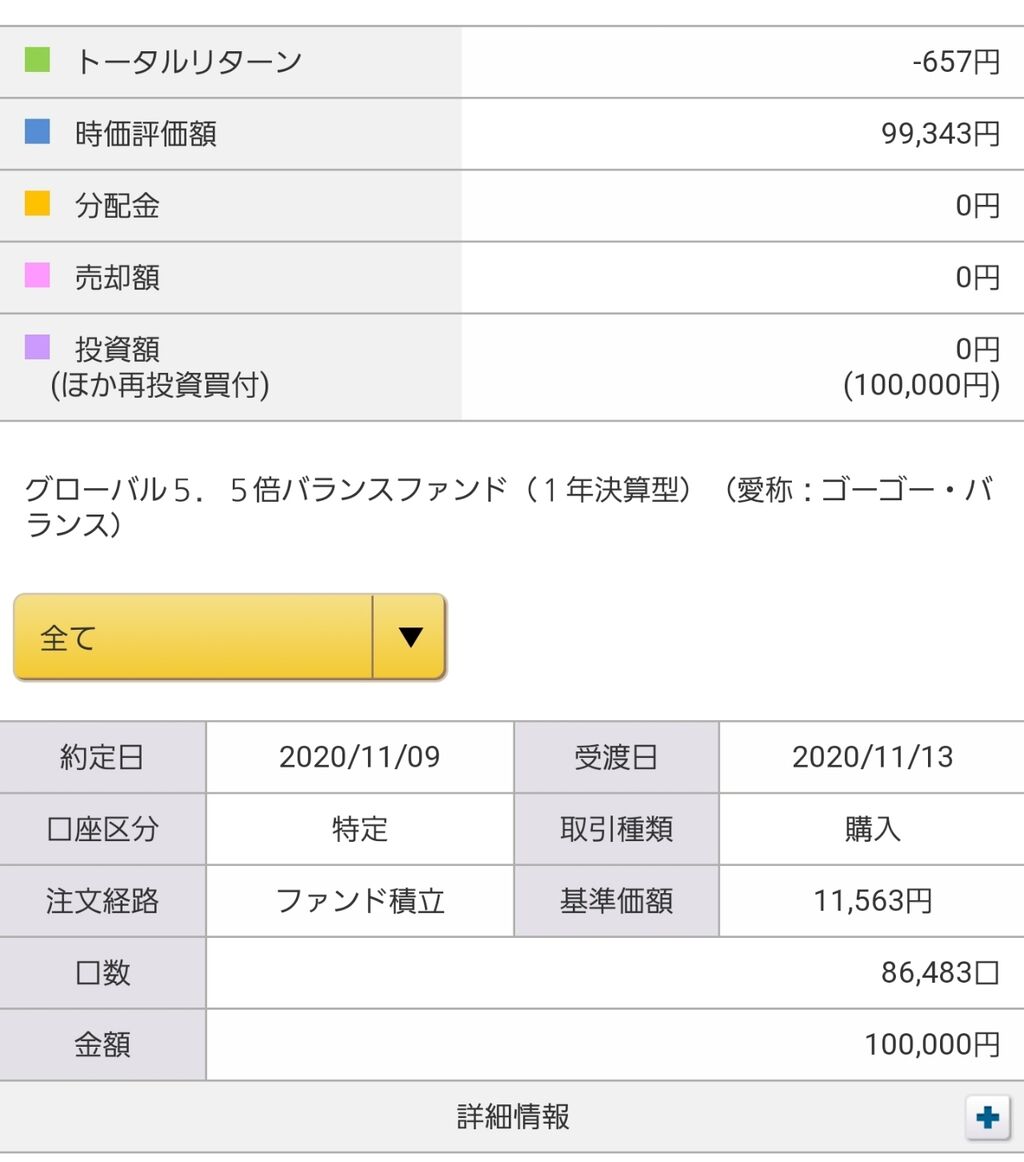Click the 口数 value 86,483口
The width and height of the screenshot is (1024, 1162).
tap(940, 972)
